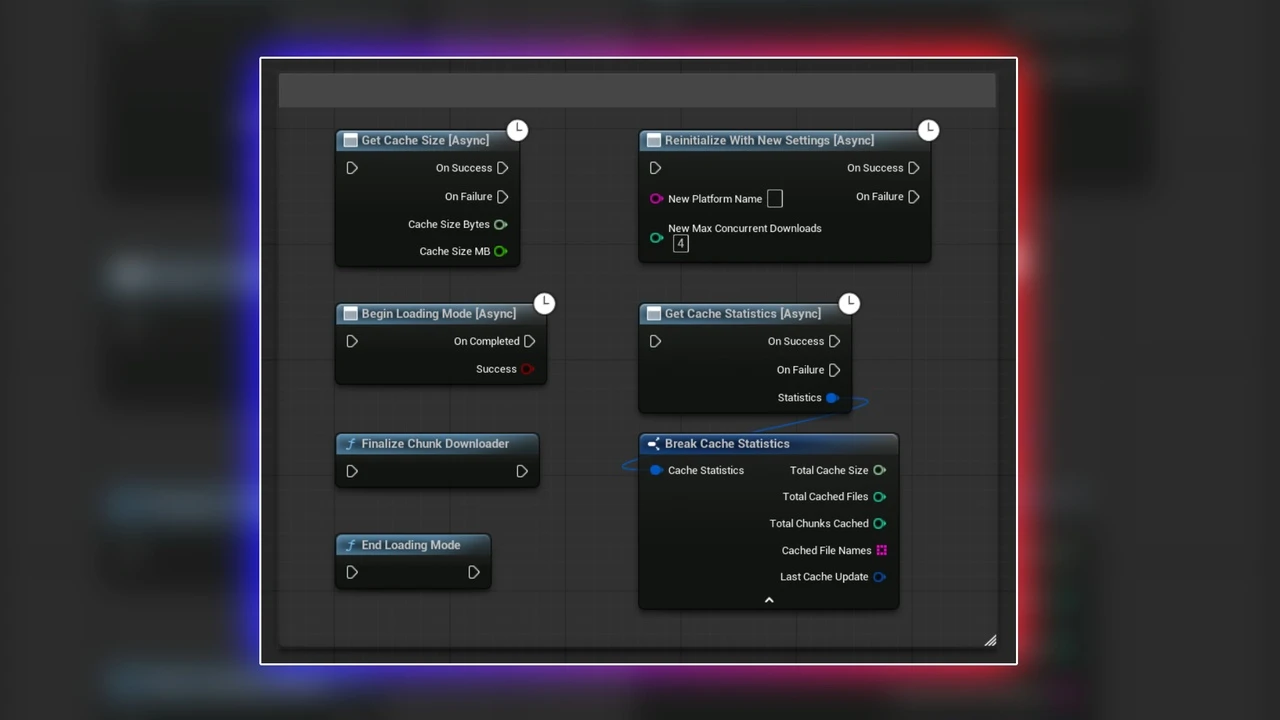Image resolution: width=1280 pixels, height=720 pixels.
Task: Click the New Platform Name input pin
Action: (x=656, y=199)
